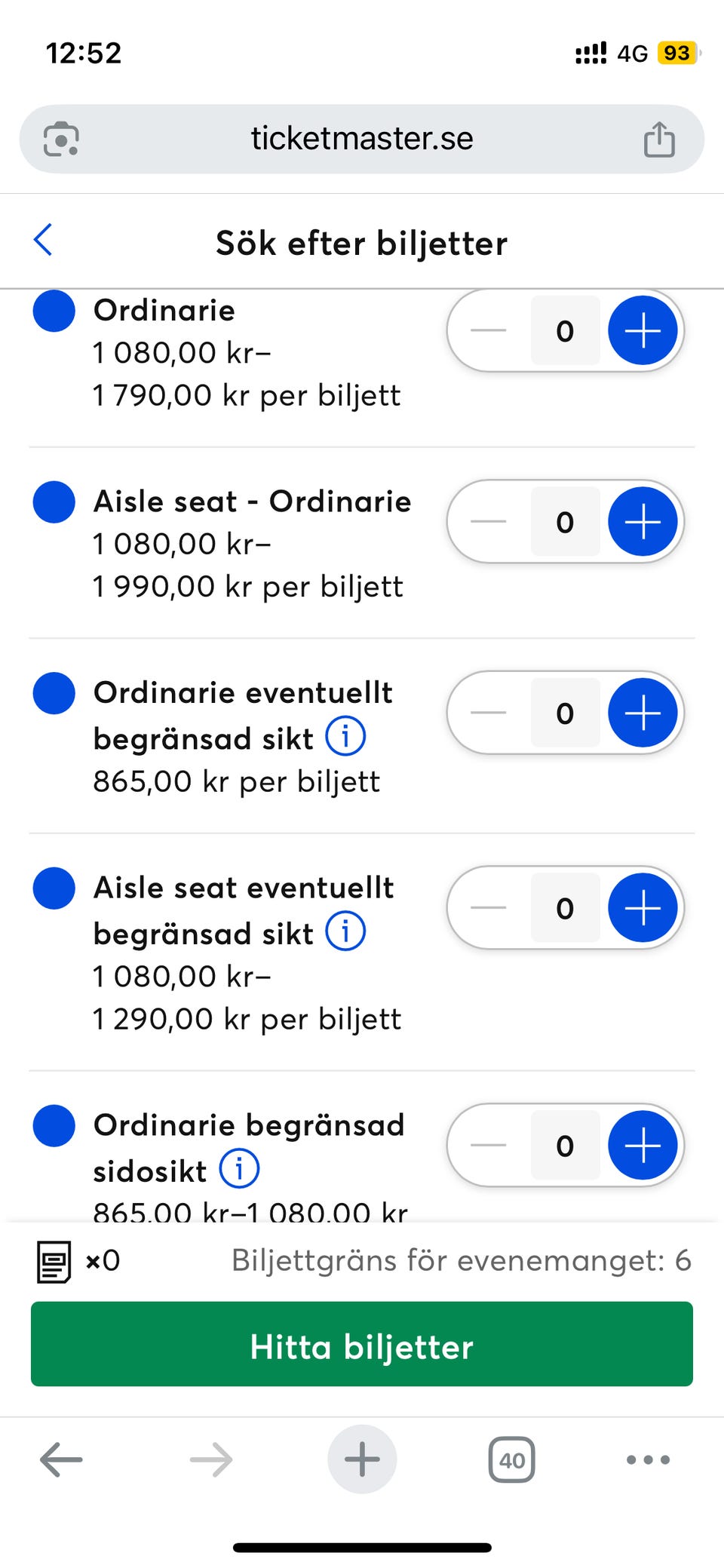Screen dimensions: 724x1568
Task: Tap the Ordinarie quantity number field
Action: click(x=565, y=331)
